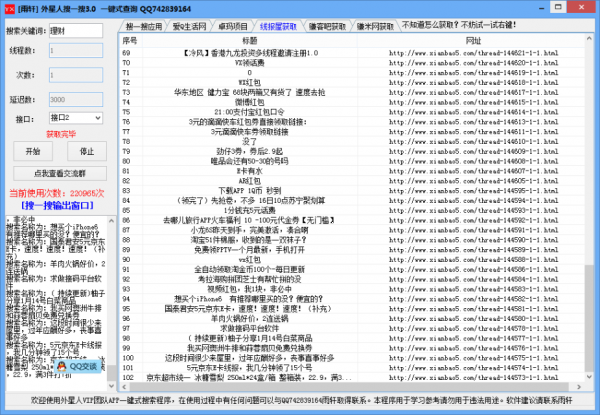Image resolution: width=600 pixels, height=415 pixels.
Task: Select row 94 想买个iPhone6
Action: (352, 299)
